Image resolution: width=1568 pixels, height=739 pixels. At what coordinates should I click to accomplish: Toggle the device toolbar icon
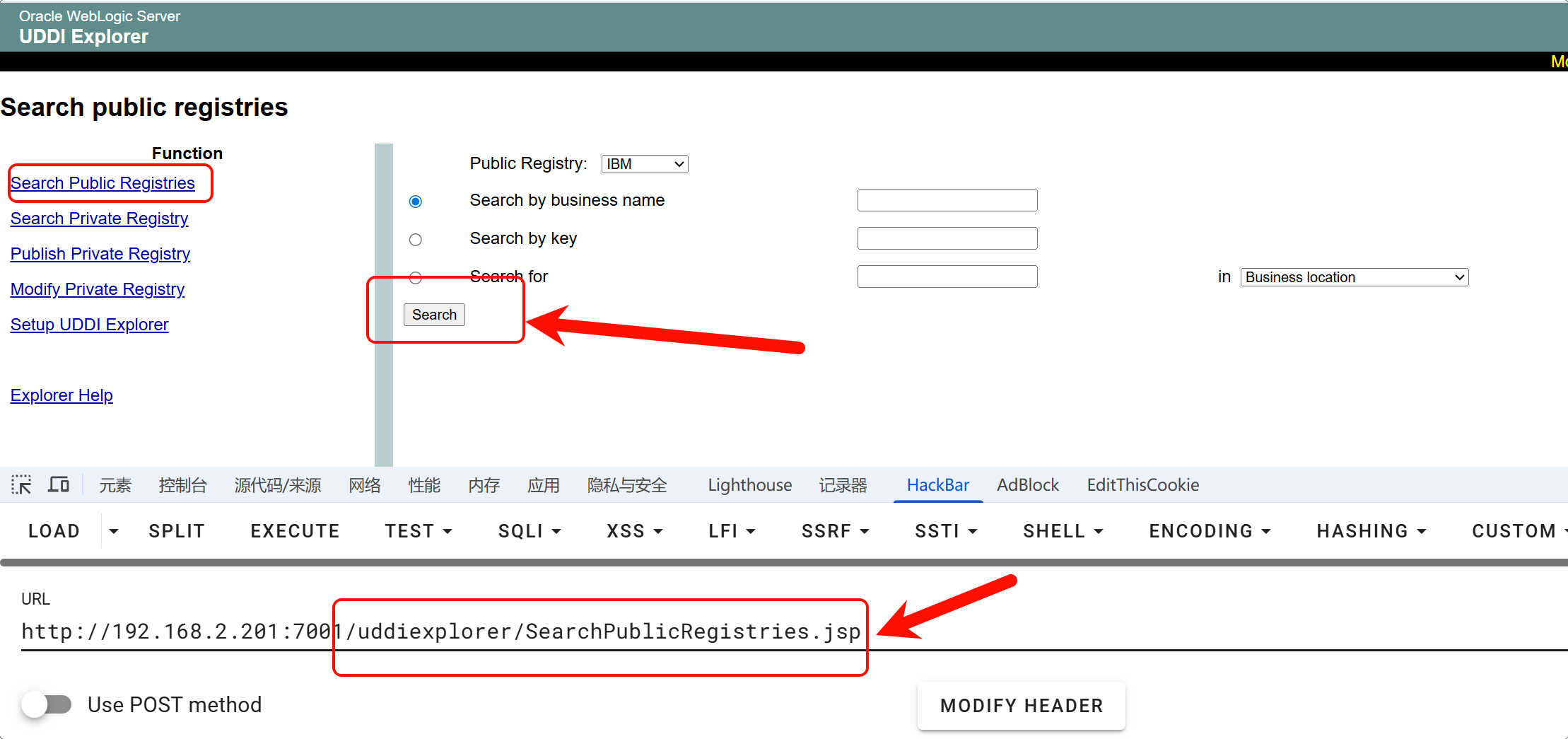tap(59, 485)
